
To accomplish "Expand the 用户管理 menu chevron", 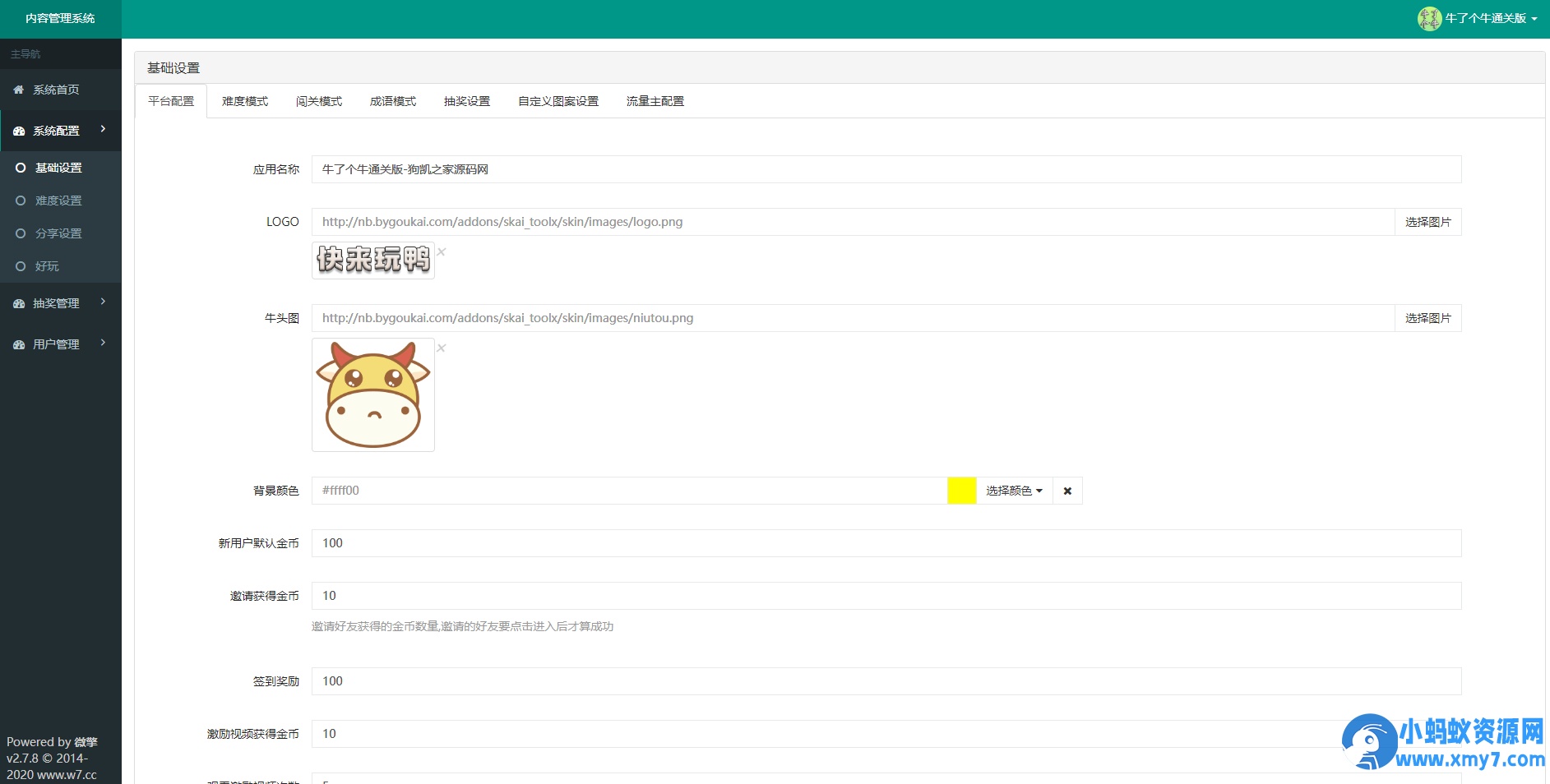I will coord(103,343).
